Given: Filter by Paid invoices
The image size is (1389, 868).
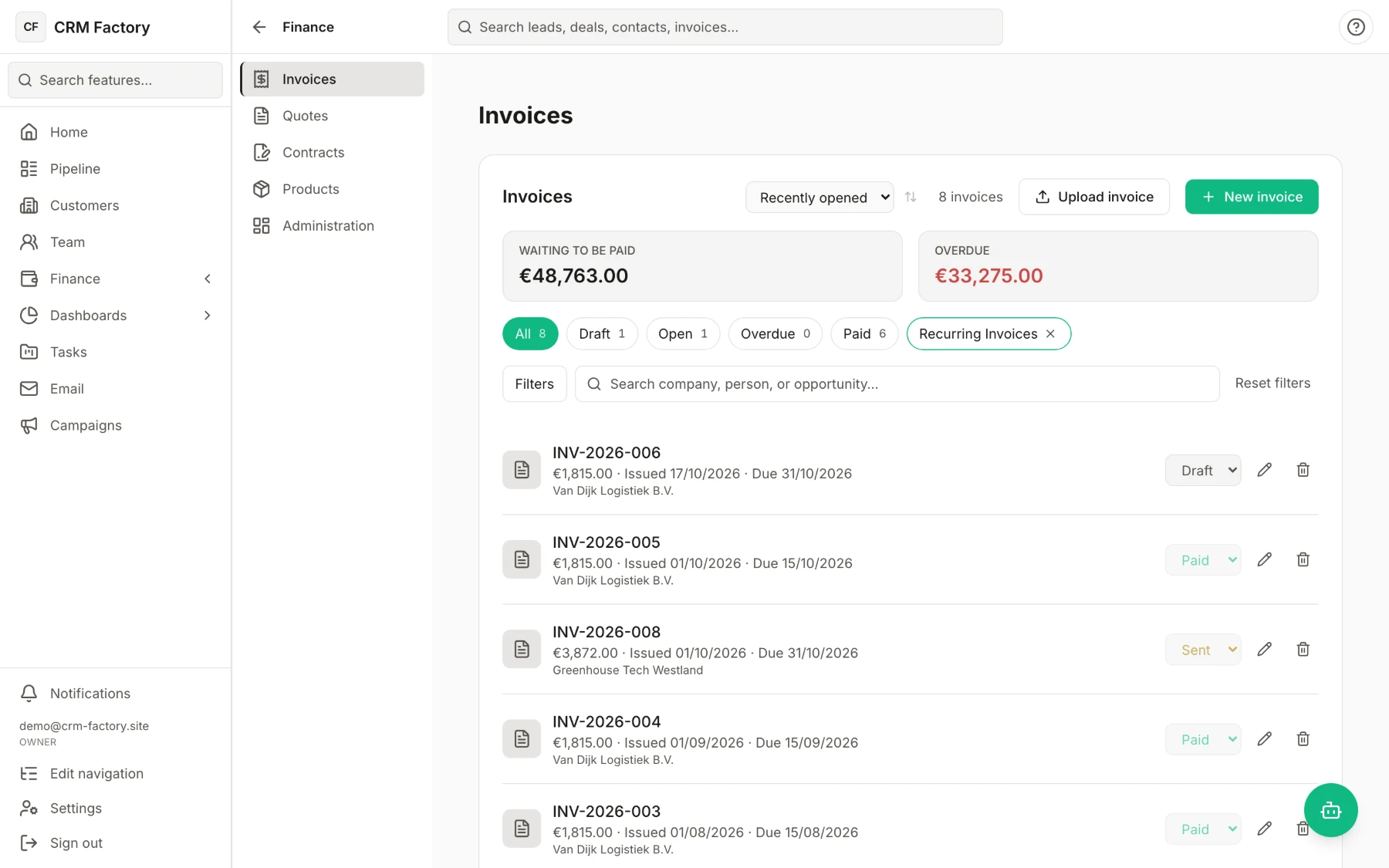Looking at the screenshot, I should [864, 334].
